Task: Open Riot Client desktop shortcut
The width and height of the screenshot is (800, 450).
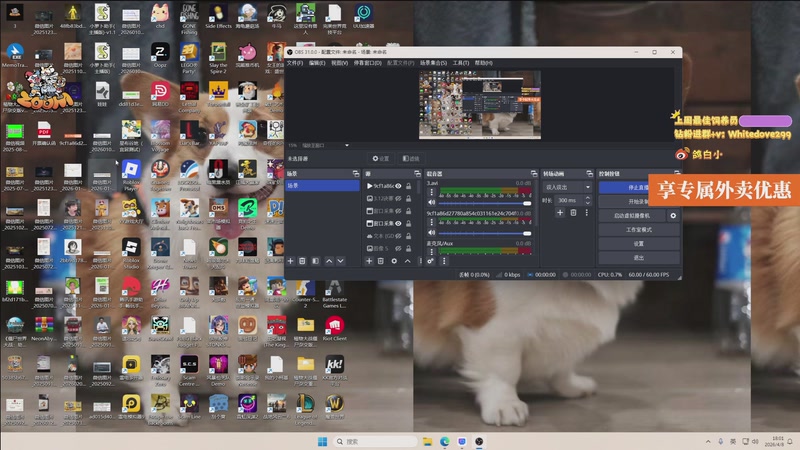Action: tap(335, 328)
